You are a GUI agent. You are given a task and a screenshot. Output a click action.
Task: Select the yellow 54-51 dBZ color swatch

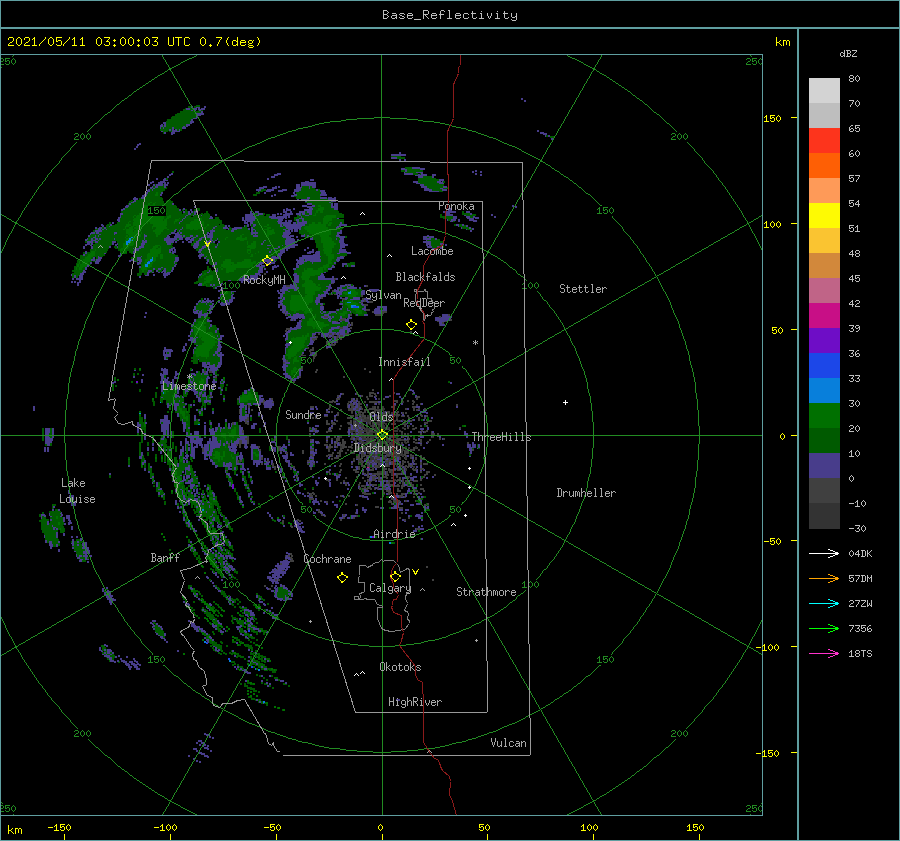coord(824,215)
